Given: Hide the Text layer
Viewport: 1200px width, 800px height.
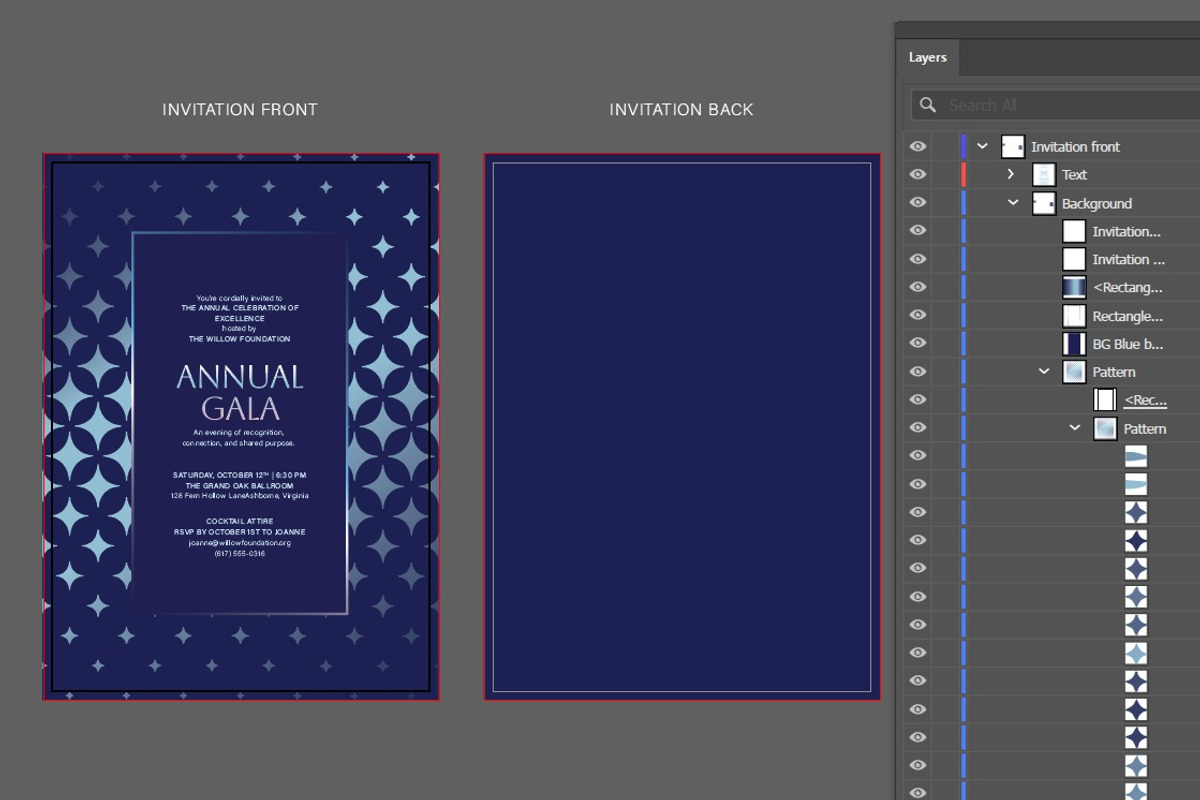Looking at the screenshot, I should click(917, 174).
